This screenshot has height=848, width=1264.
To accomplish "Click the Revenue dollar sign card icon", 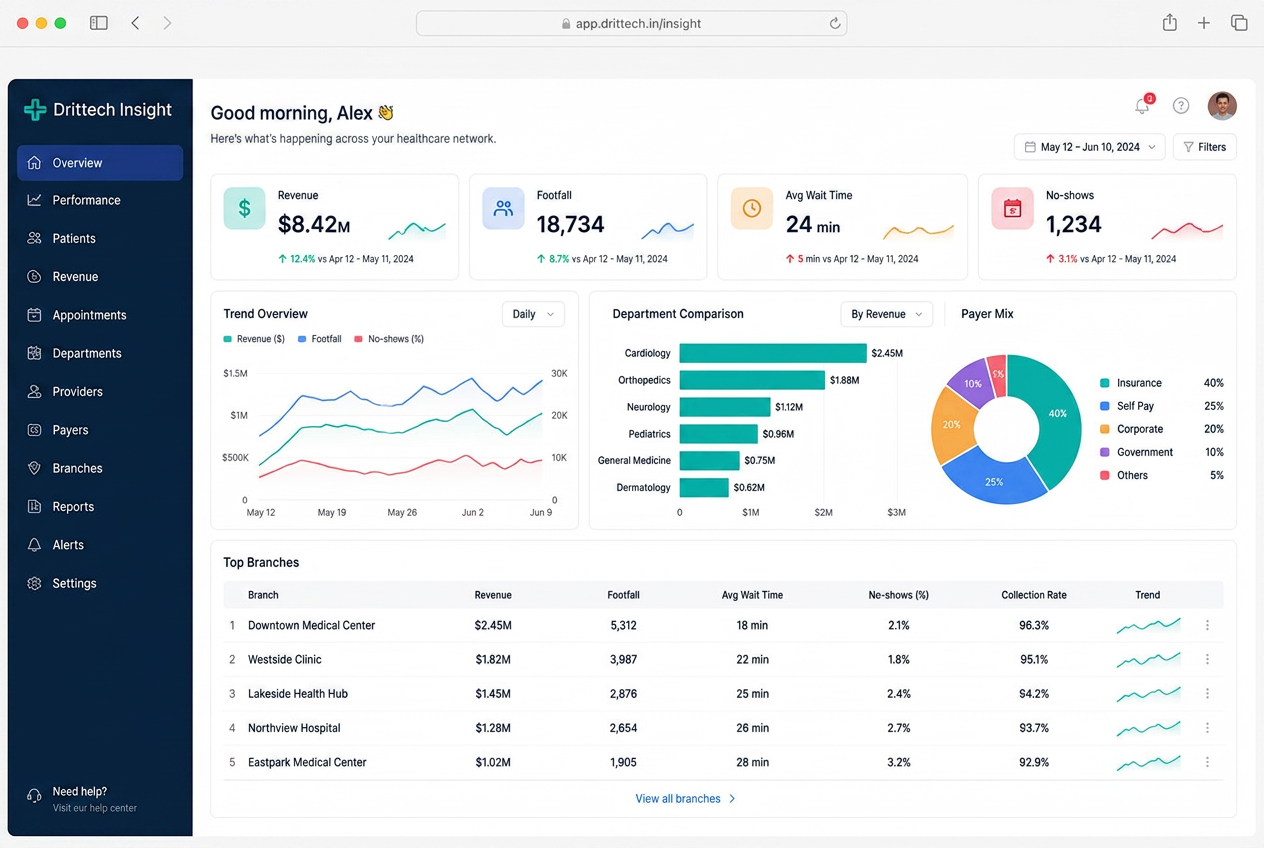I will coord(244,208).
